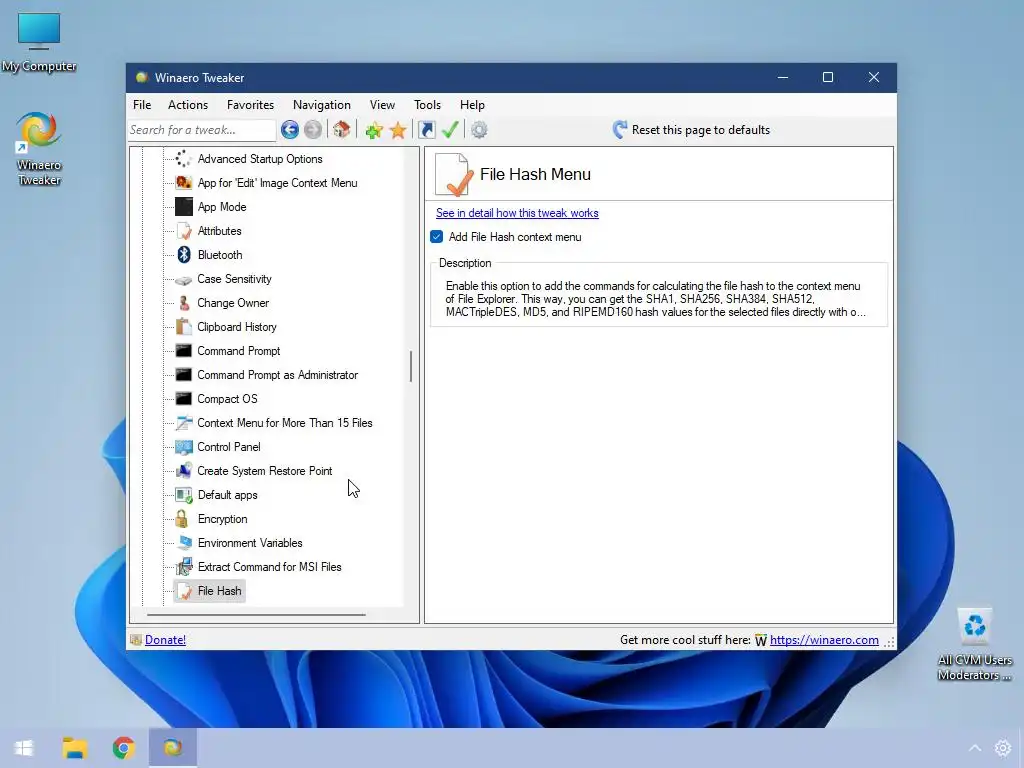The width and height of the screenshot is (1024, 768).
Task: Click the Compact OS icon
Action: pos(184,398)
